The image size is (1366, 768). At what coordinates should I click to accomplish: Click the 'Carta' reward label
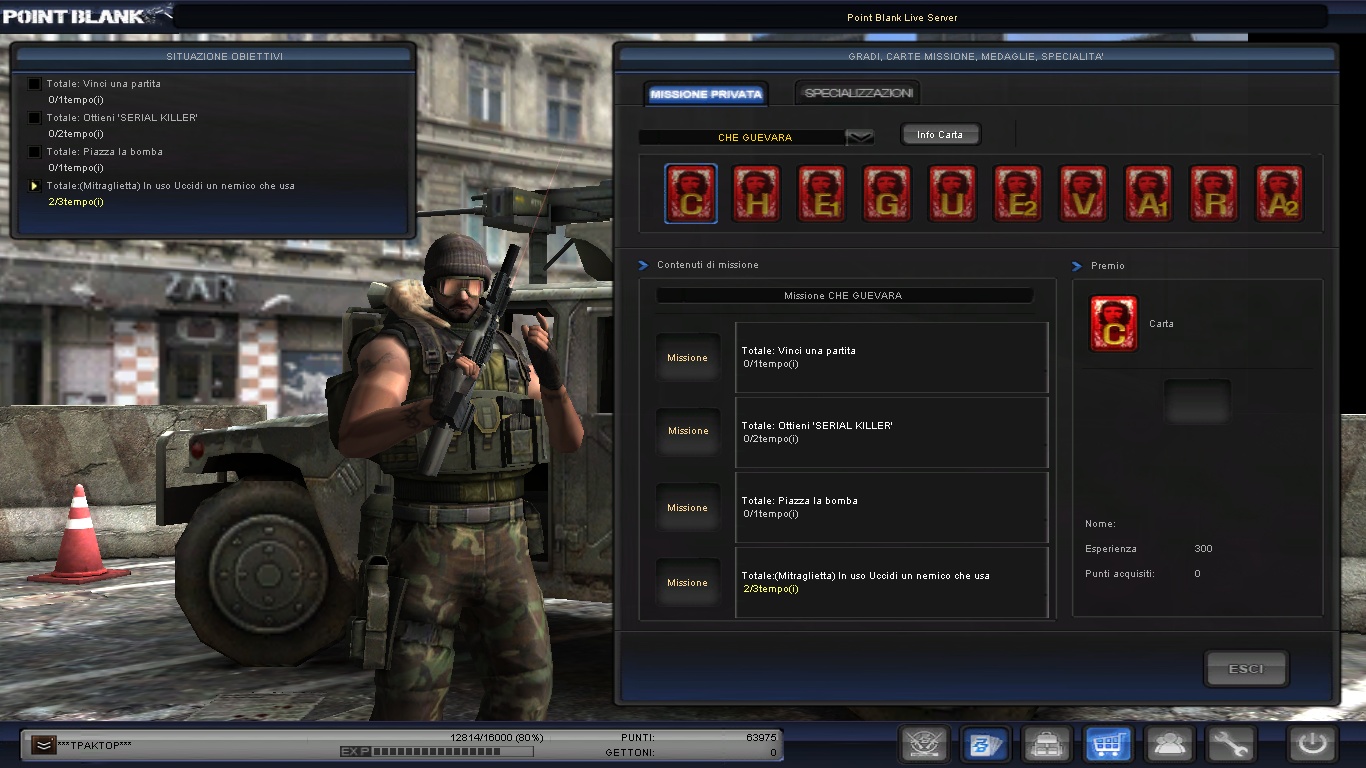[1161, 324]
